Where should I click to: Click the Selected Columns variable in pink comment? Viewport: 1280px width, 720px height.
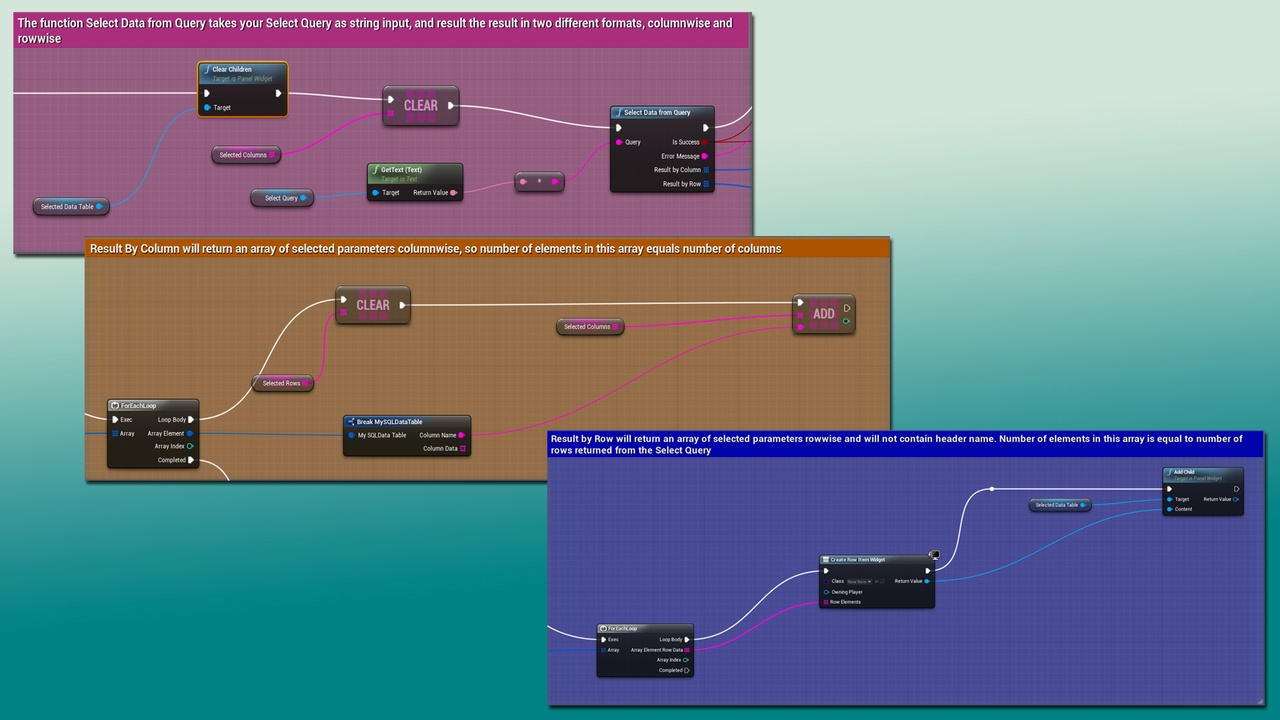pos(246,155)
